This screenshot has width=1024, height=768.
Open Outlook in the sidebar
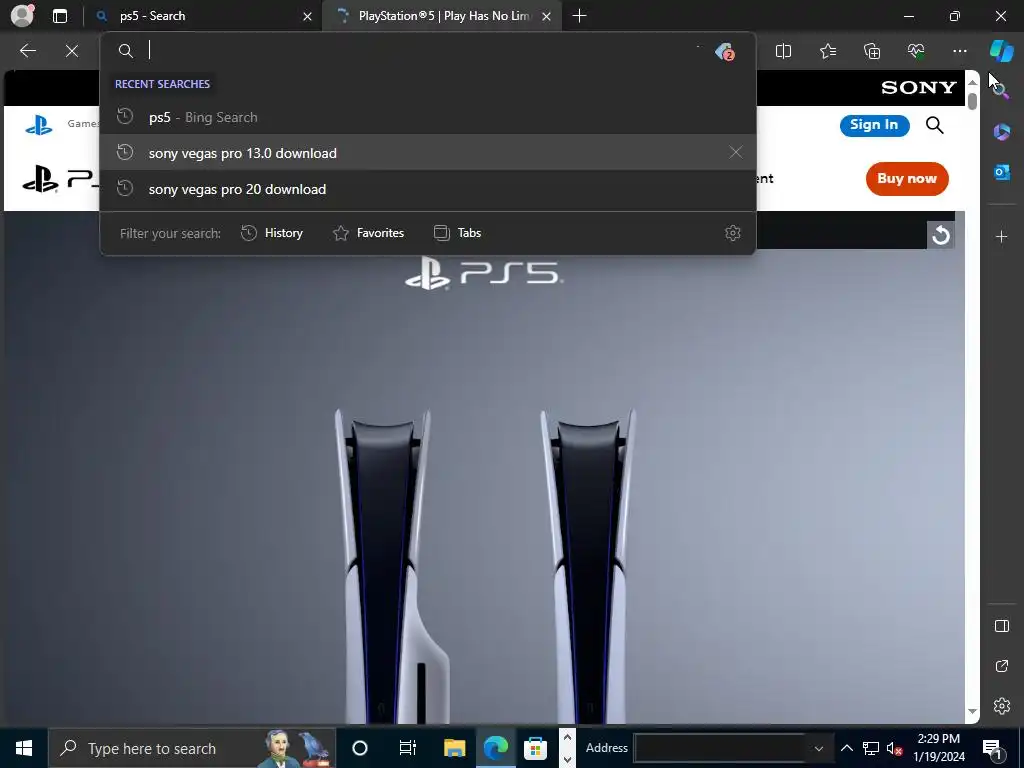point(1001,172)
